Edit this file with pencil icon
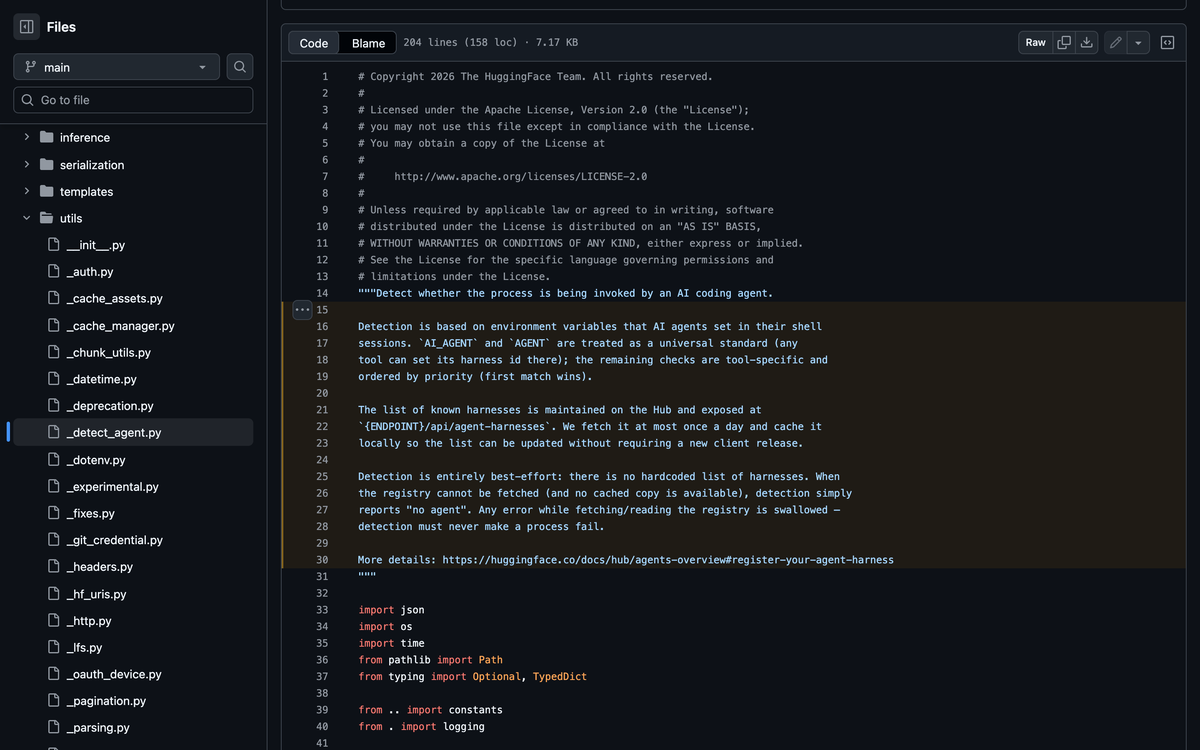The width and height of the screenshot is (1200, 750). tap(1116, 42)
